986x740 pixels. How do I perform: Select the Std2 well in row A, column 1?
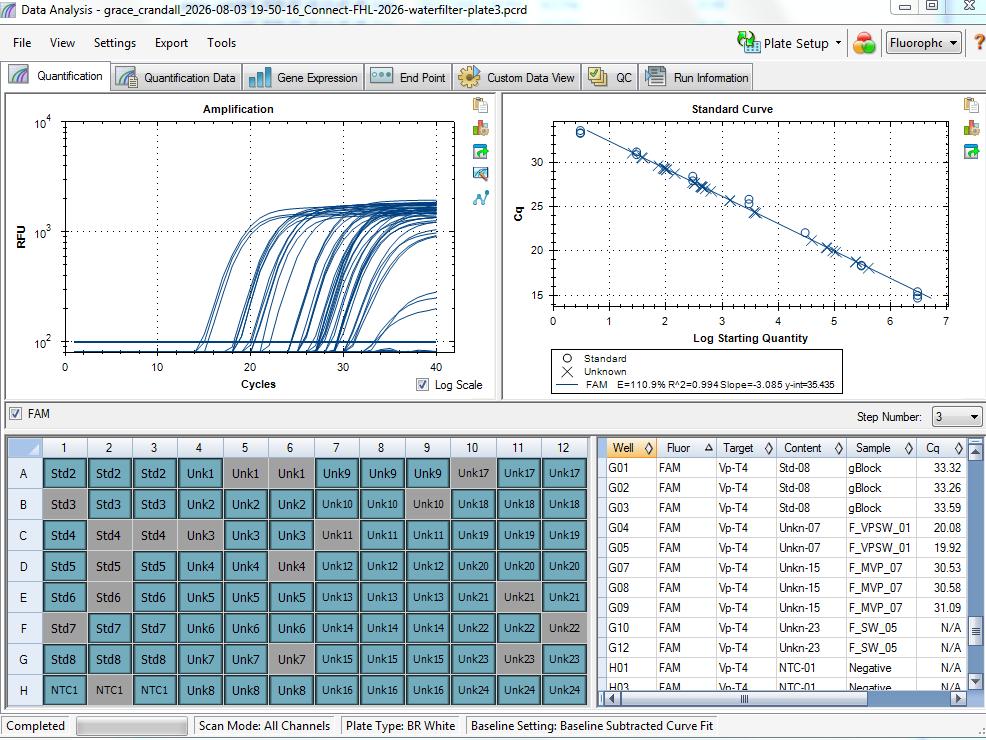64,473
